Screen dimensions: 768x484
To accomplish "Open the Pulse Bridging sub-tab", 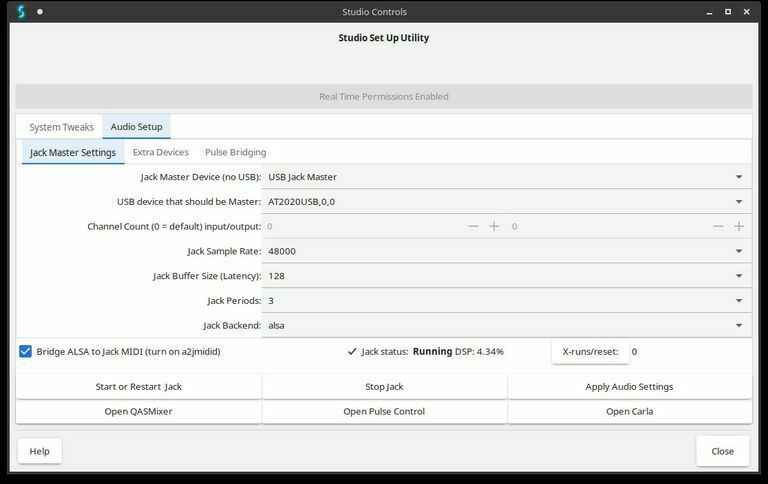I will tap(236, 152).
